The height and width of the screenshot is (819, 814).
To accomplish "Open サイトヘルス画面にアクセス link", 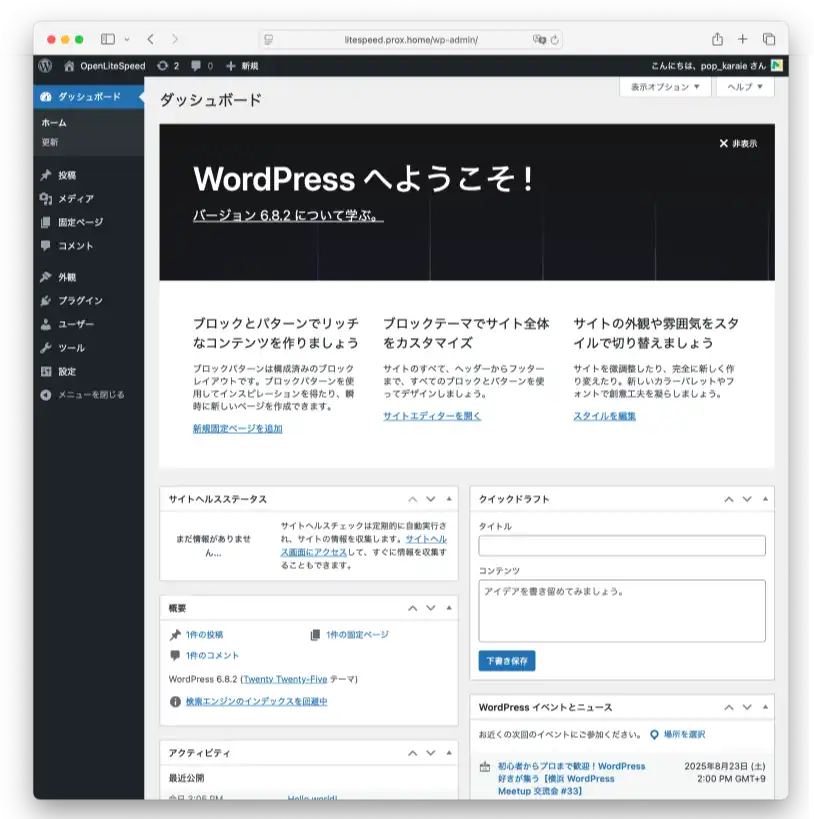I will pyautogui.click(x=364, y=545).
